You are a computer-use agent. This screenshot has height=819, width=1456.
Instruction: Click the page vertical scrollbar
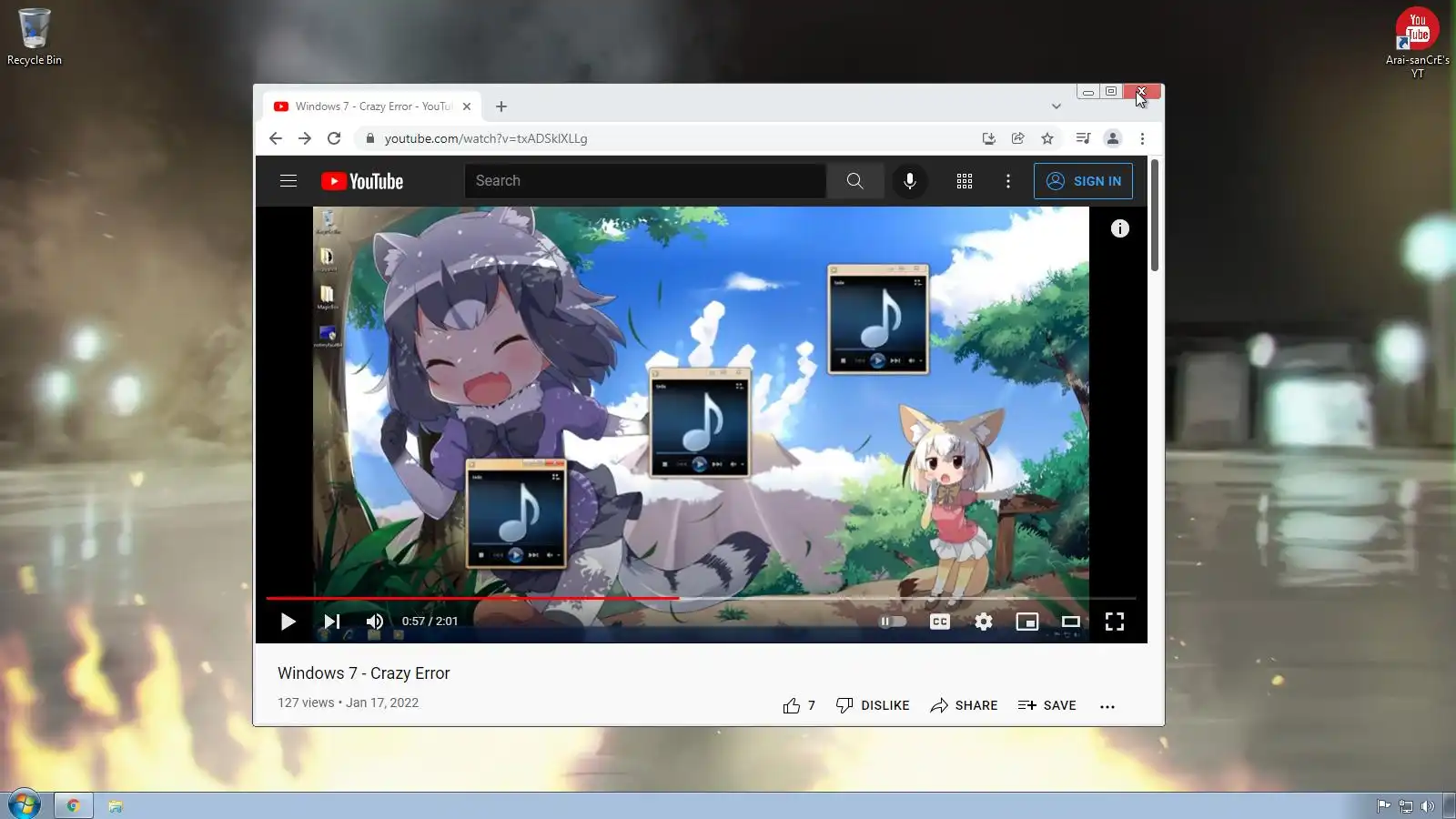(x=1155, y=215)
